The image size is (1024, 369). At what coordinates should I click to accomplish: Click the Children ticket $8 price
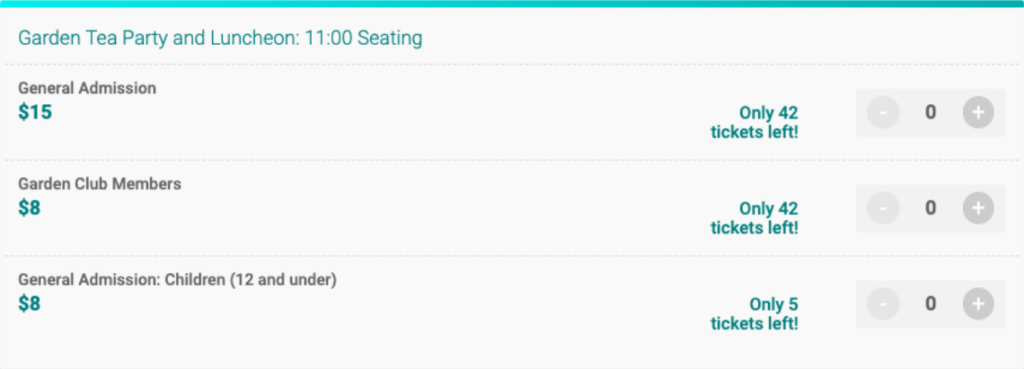click(29, 304)
